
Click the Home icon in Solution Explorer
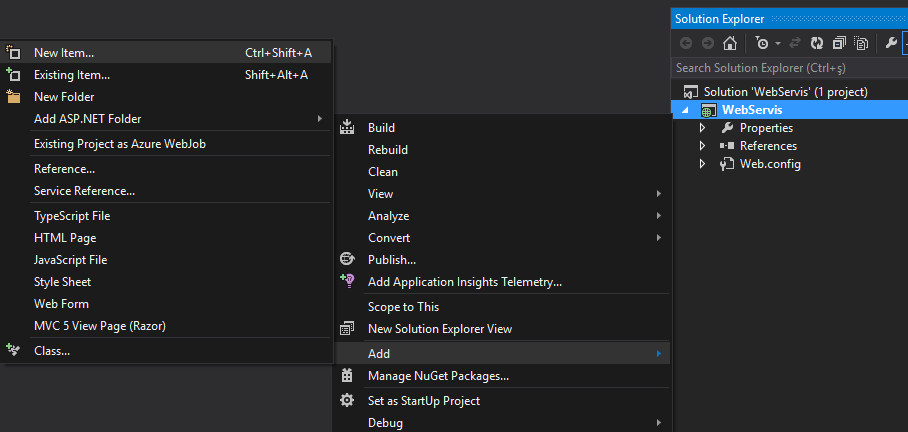click(730, 43)
